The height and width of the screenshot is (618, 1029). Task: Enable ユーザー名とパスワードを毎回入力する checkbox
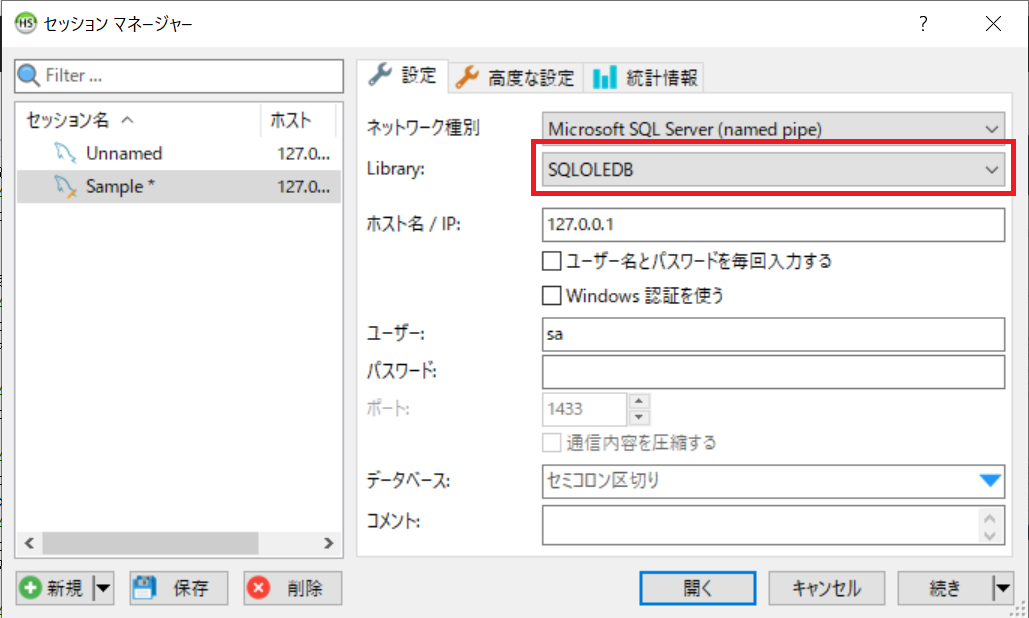(552, 261)
